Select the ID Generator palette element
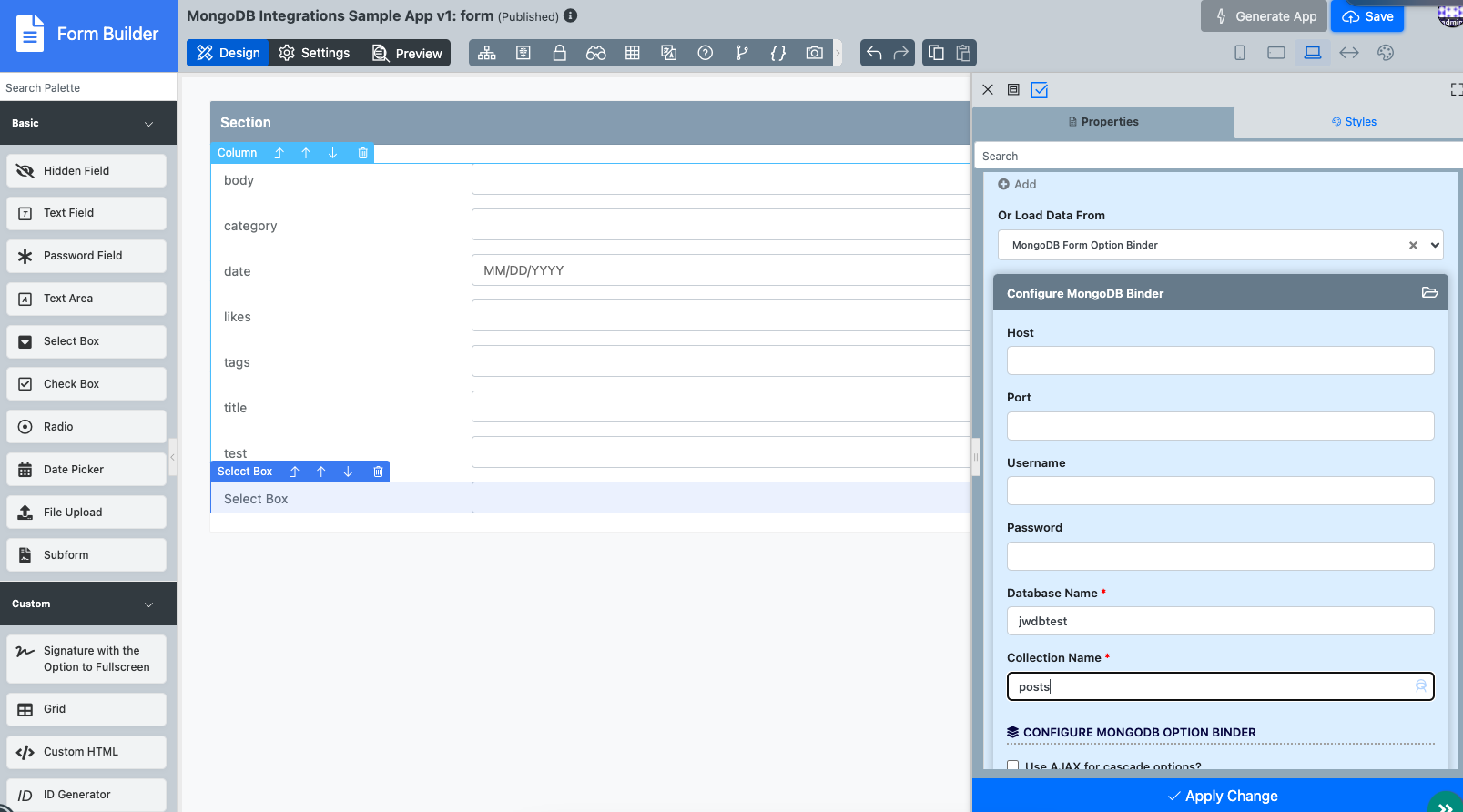1463x812 pixels. [86, 795]
